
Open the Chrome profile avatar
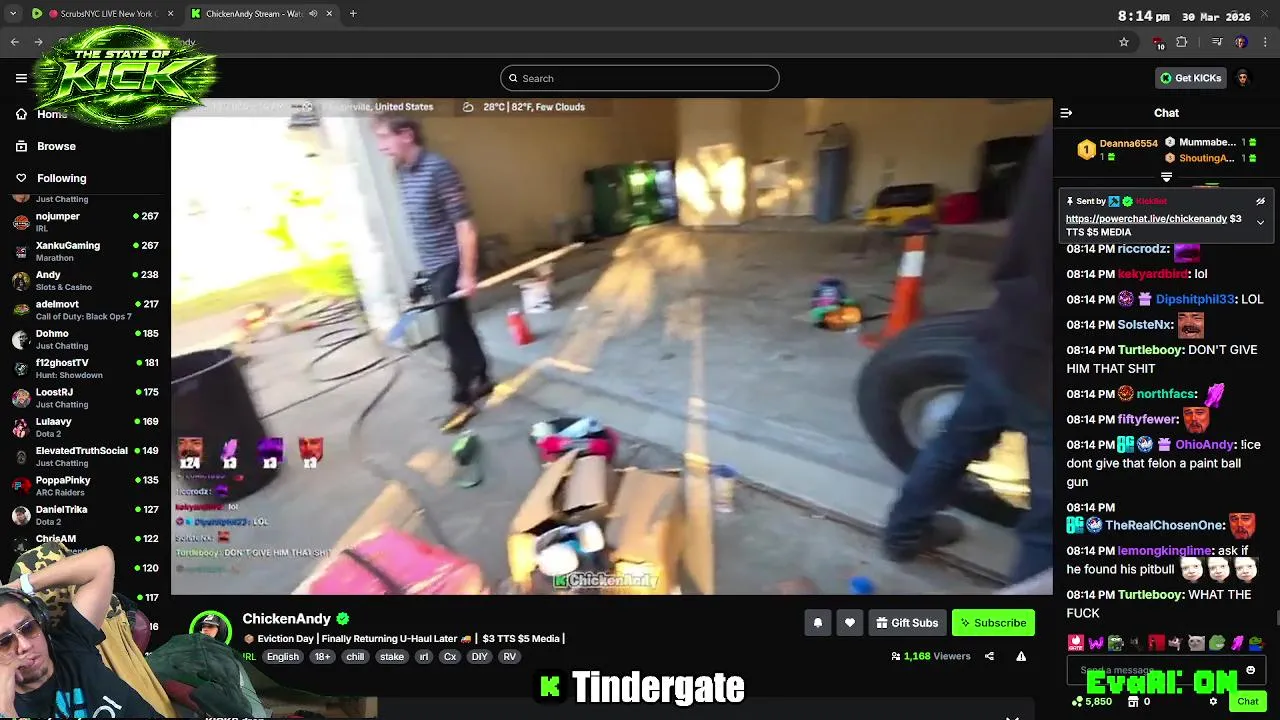[1241, 42]
